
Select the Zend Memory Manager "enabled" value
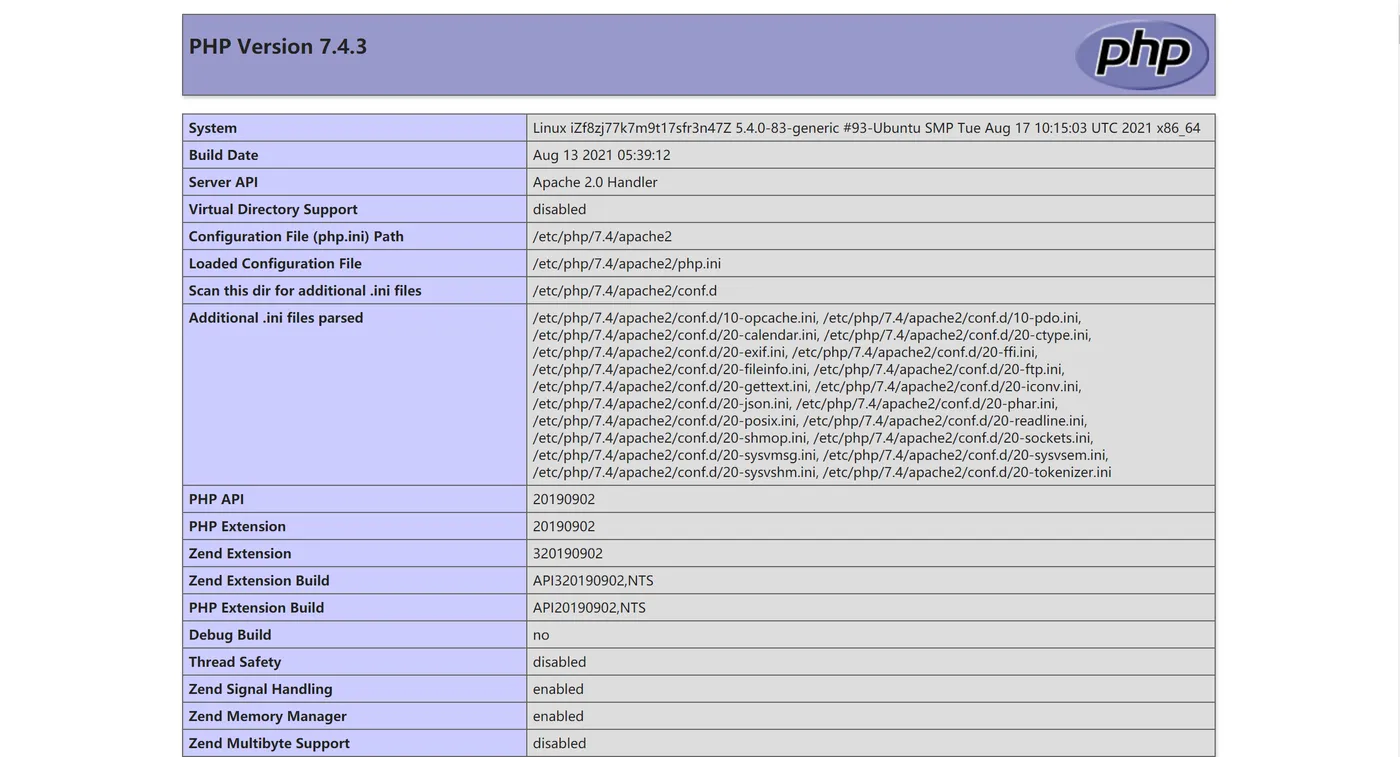coord(558,715)
